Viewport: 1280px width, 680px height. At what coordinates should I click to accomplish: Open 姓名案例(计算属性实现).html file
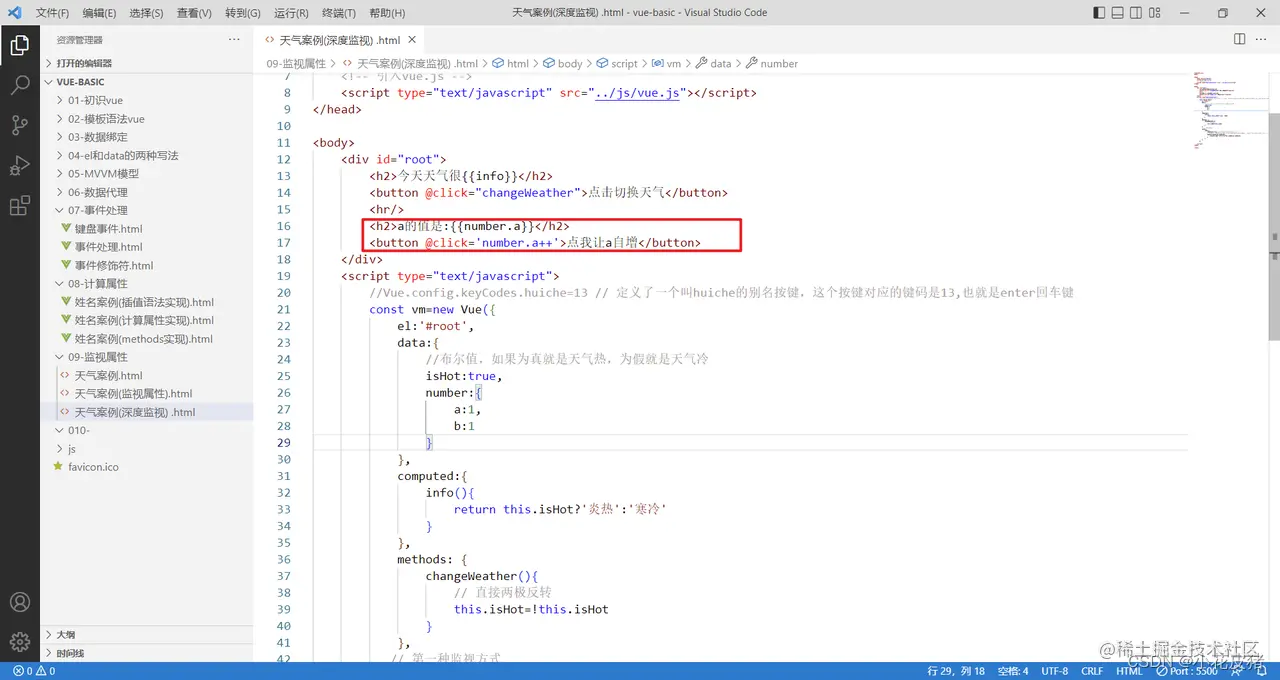tap(147, 320)
